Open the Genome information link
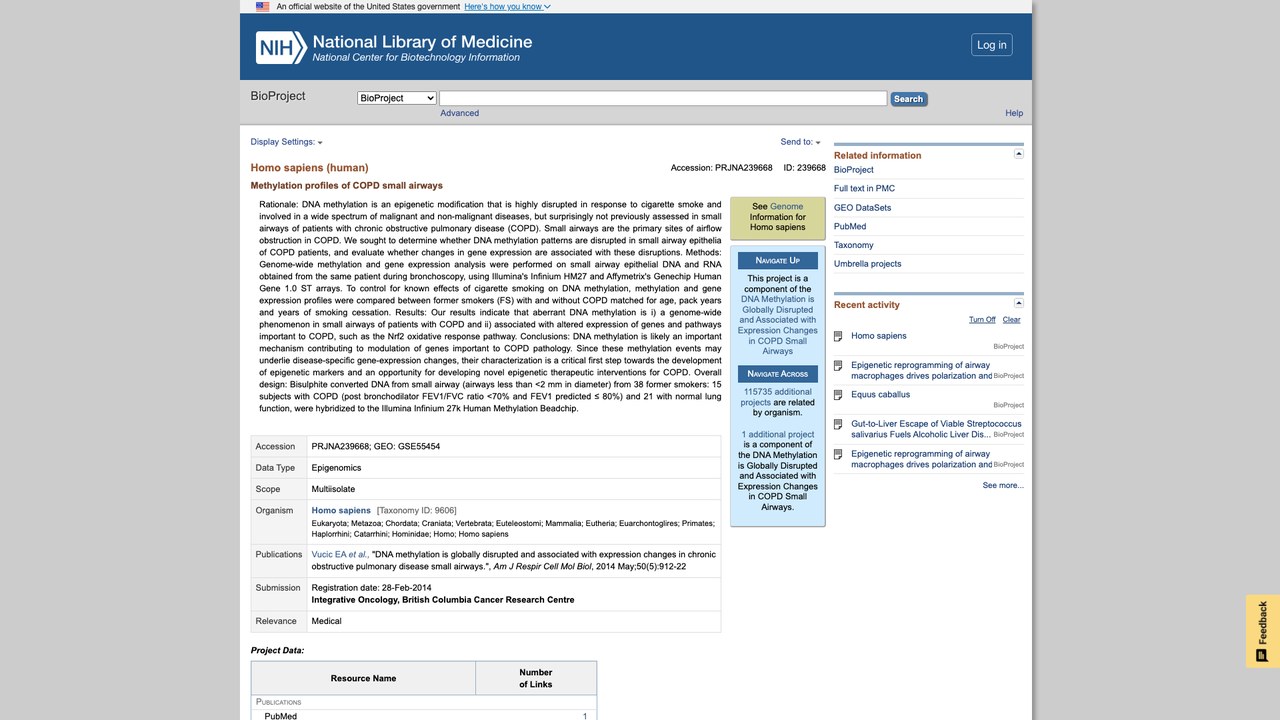Image resolution: width=1280 pixels, height=720 pixels. [x=787, y=207]
